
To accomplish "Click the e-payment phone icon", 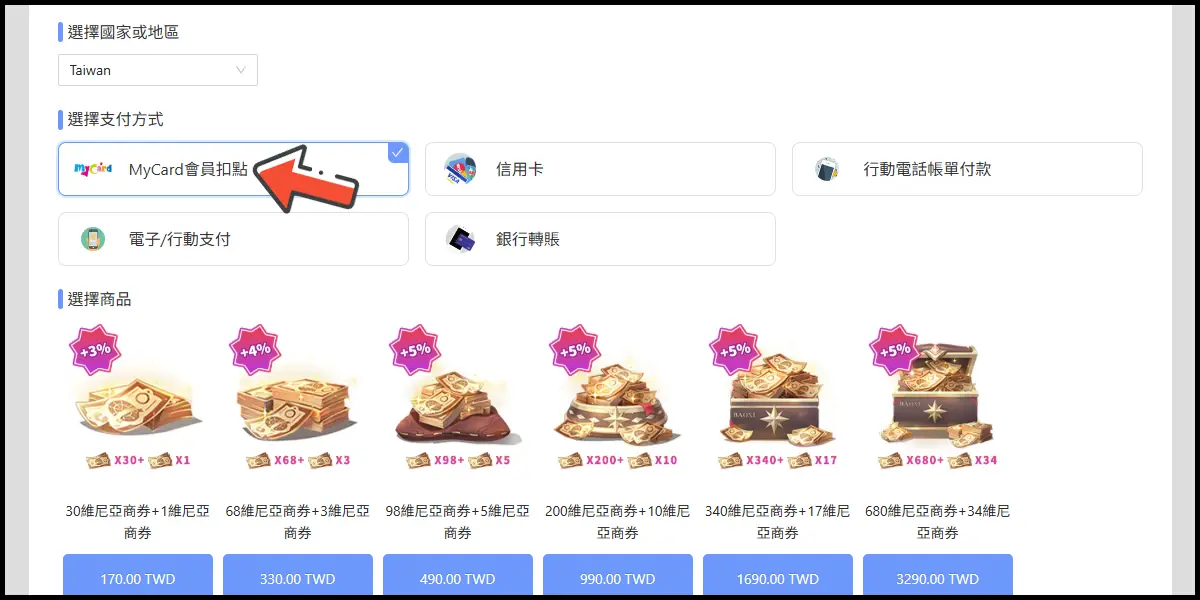I will coord(93,239).
